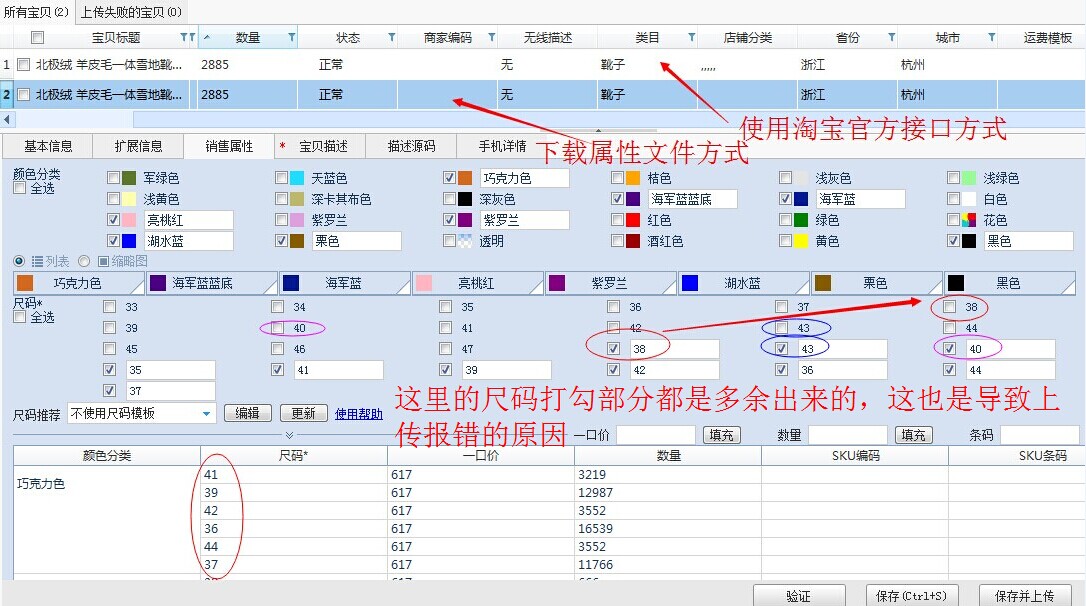Screen dimensions: 1086x606
Task: Open the 尺码推荐 template dropdown
Action: pyautogui.click(x=207, y=413)
